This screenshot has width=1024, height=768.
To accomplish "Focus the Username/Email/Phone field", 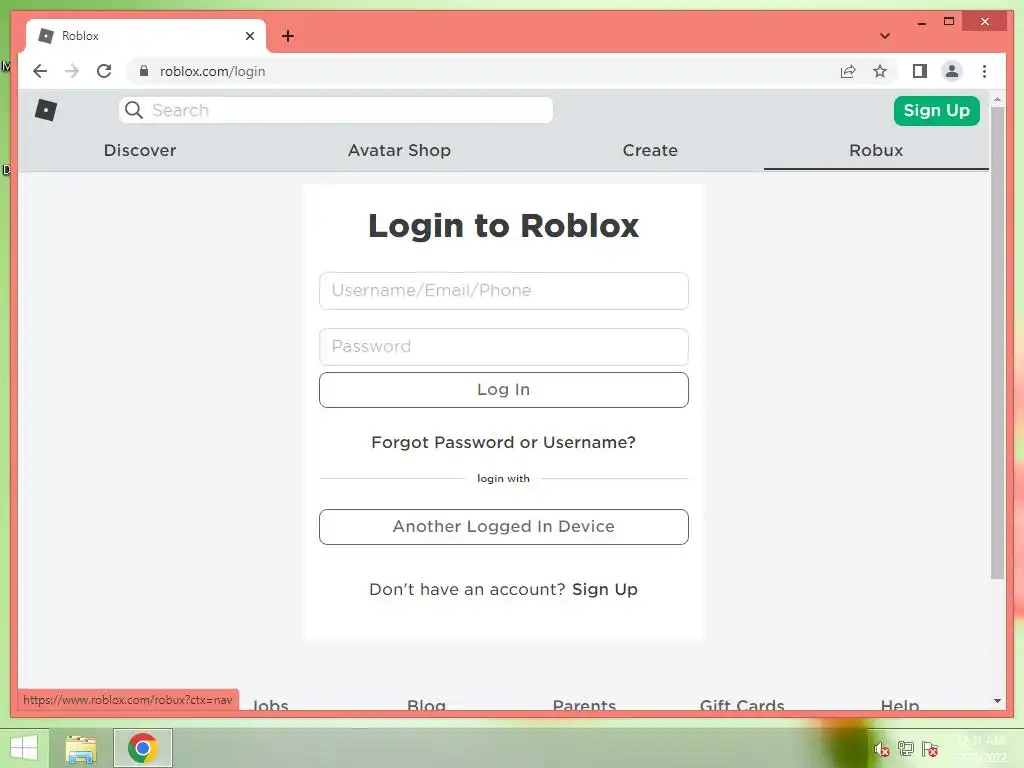I will tap(504, 291).
